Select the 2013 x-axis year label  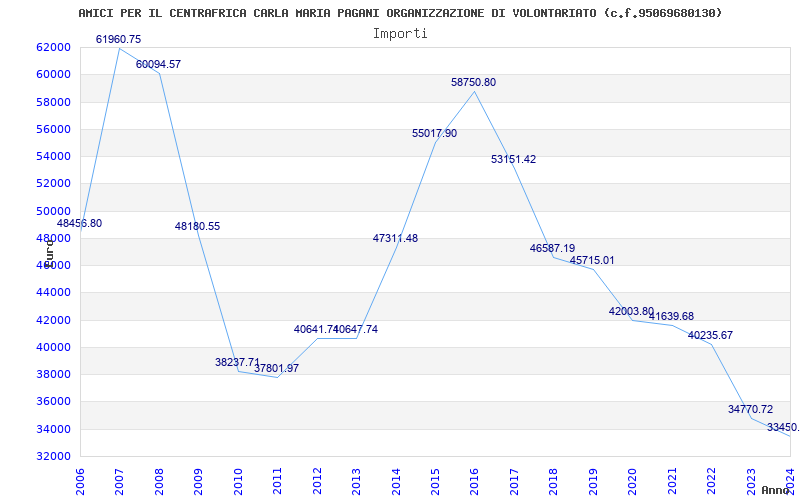click(356, 480)
